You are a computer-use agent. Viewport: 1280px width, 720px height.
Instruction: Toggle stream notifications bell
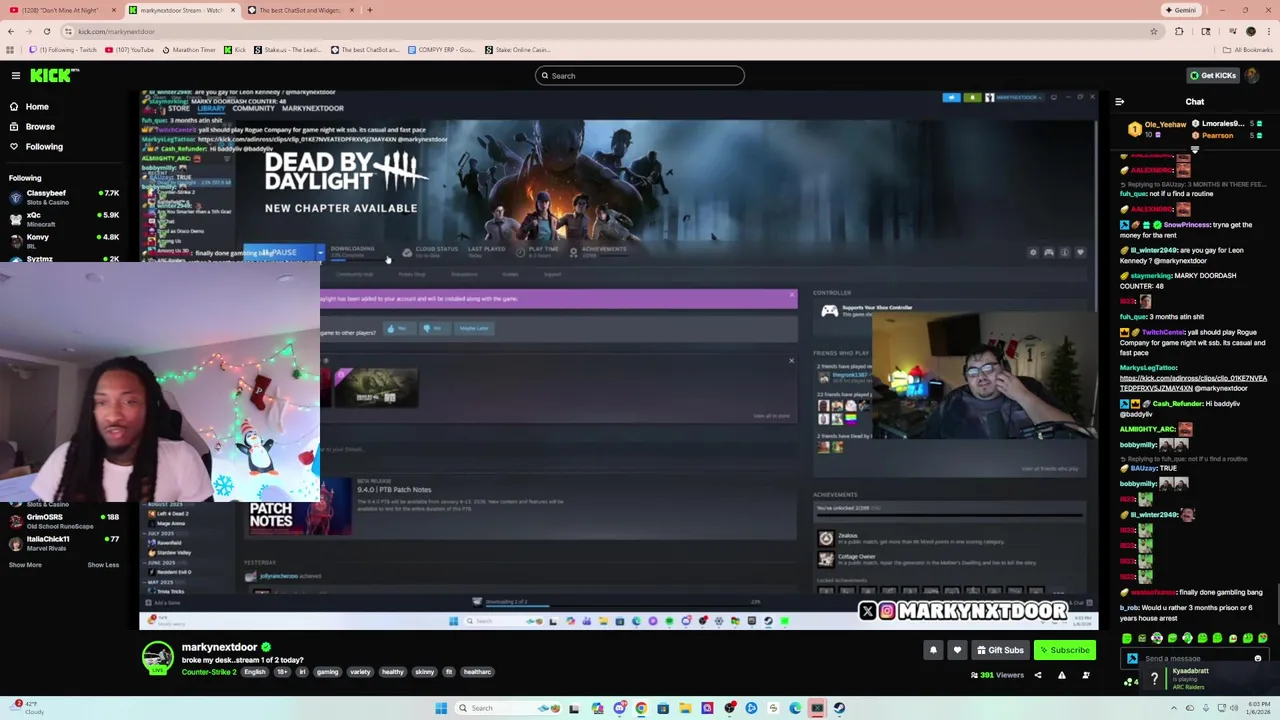click(933, 650)
